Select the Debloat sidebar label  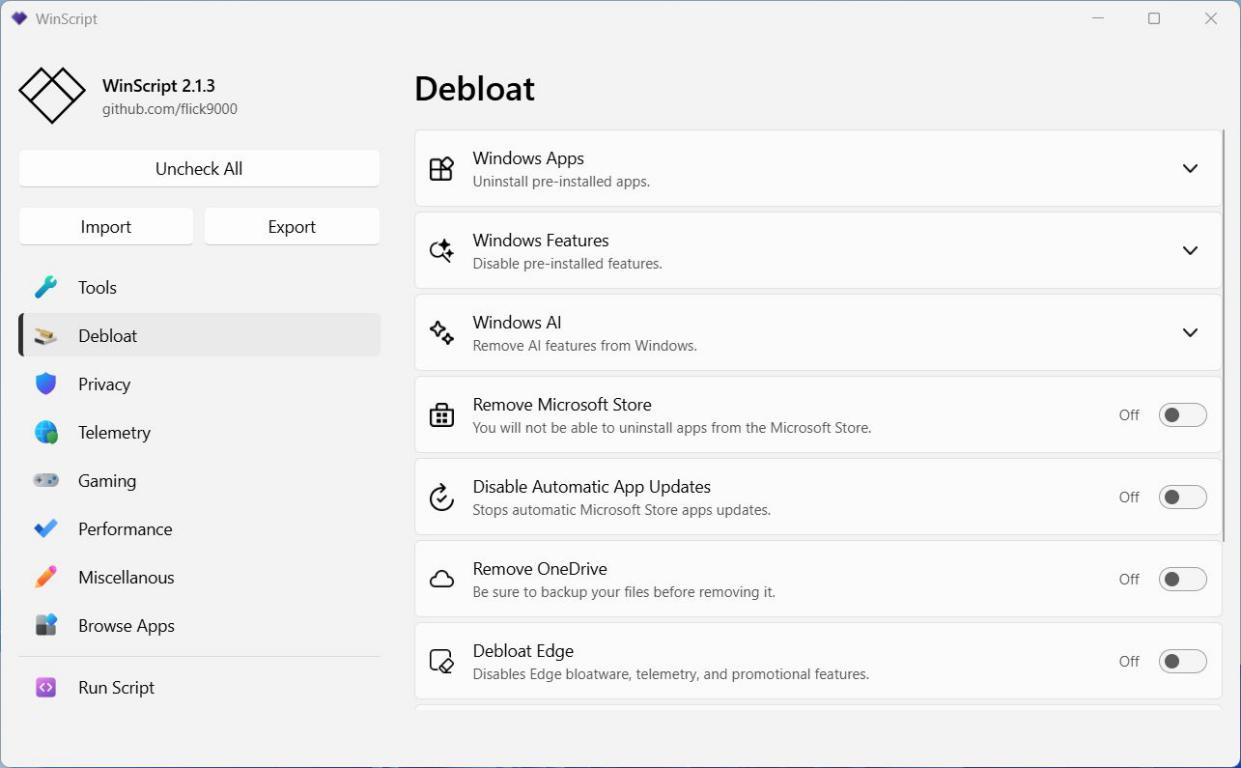tap(108, 336)
